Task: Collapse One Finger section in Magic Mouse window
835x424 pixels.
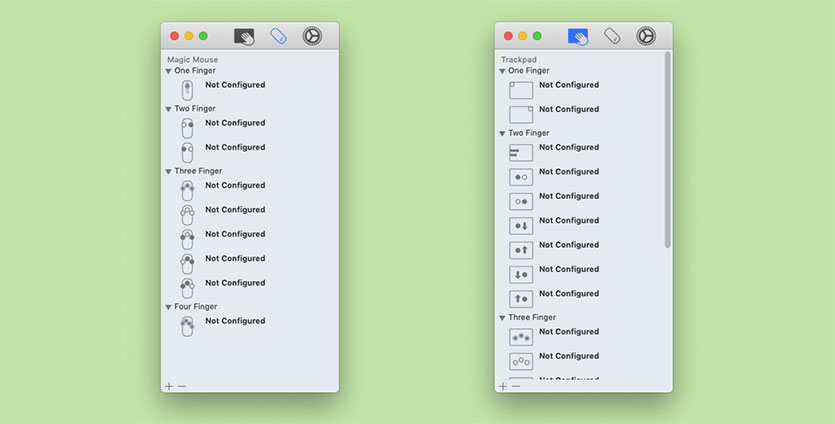Action: click(169, 71)
